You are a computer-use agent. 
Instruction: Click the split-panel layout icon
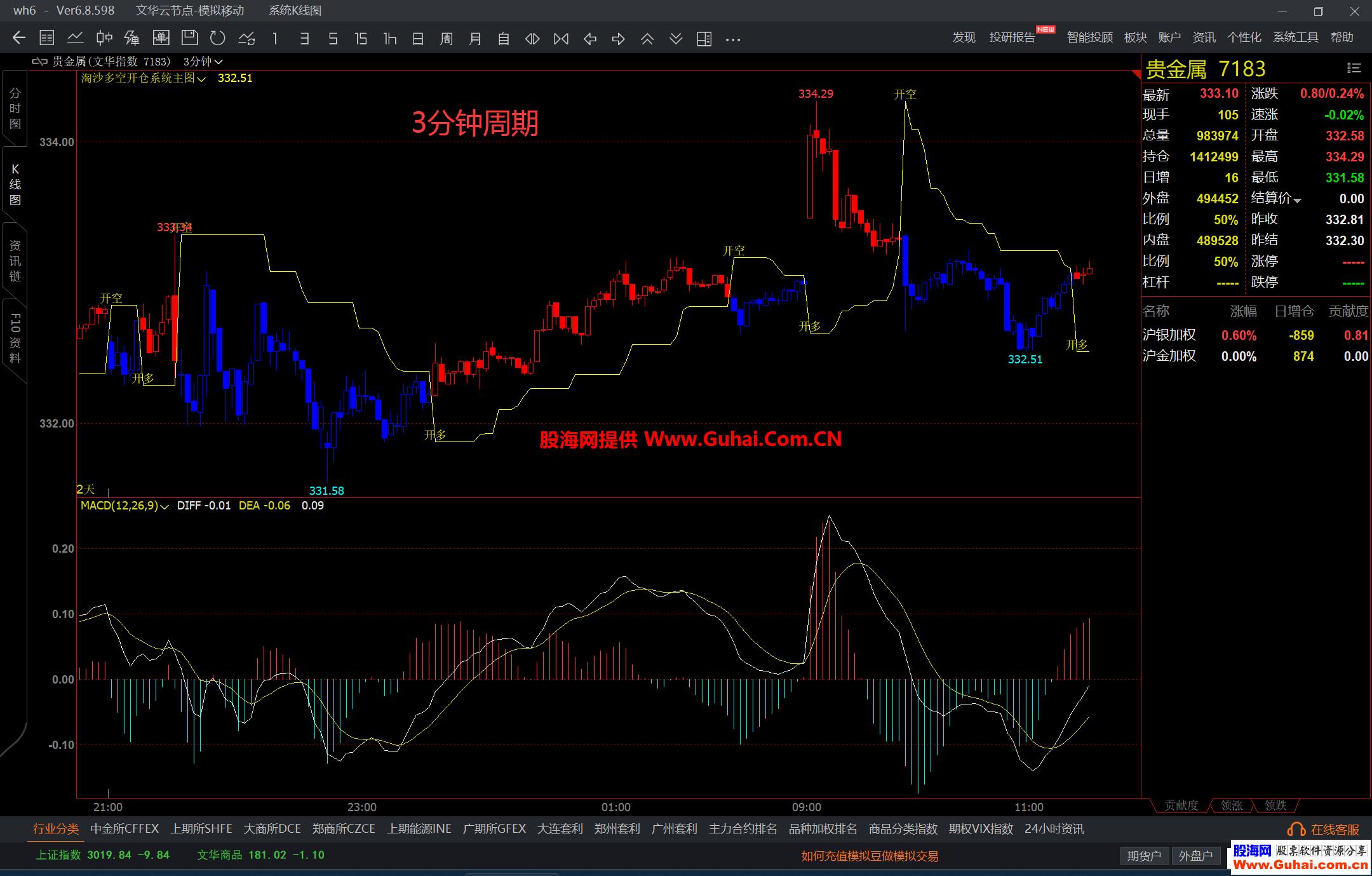tap(704, 39)
